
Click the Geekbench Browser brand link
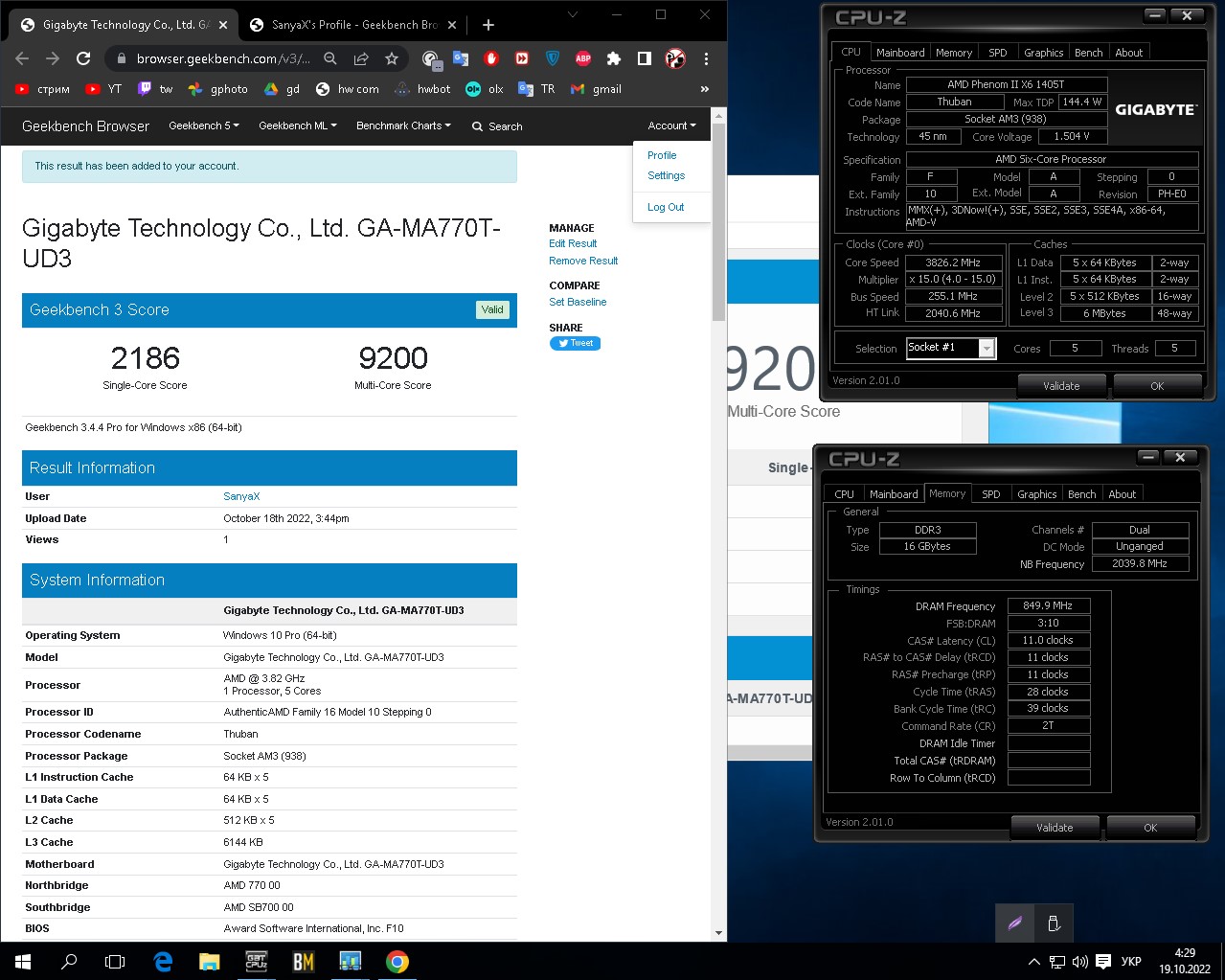pos(85,125)
